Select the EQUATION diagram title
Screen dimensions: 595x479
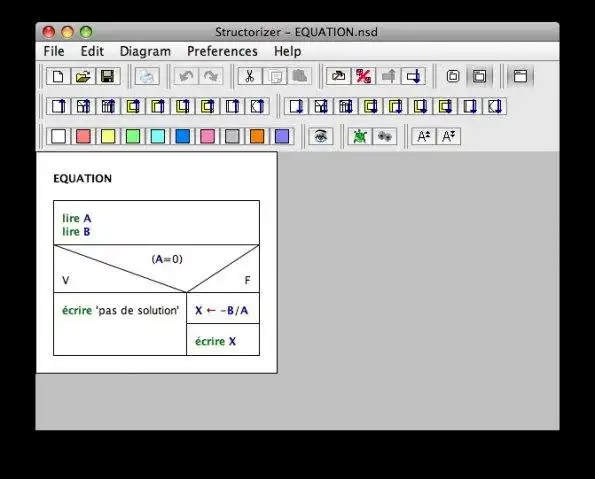82,178
